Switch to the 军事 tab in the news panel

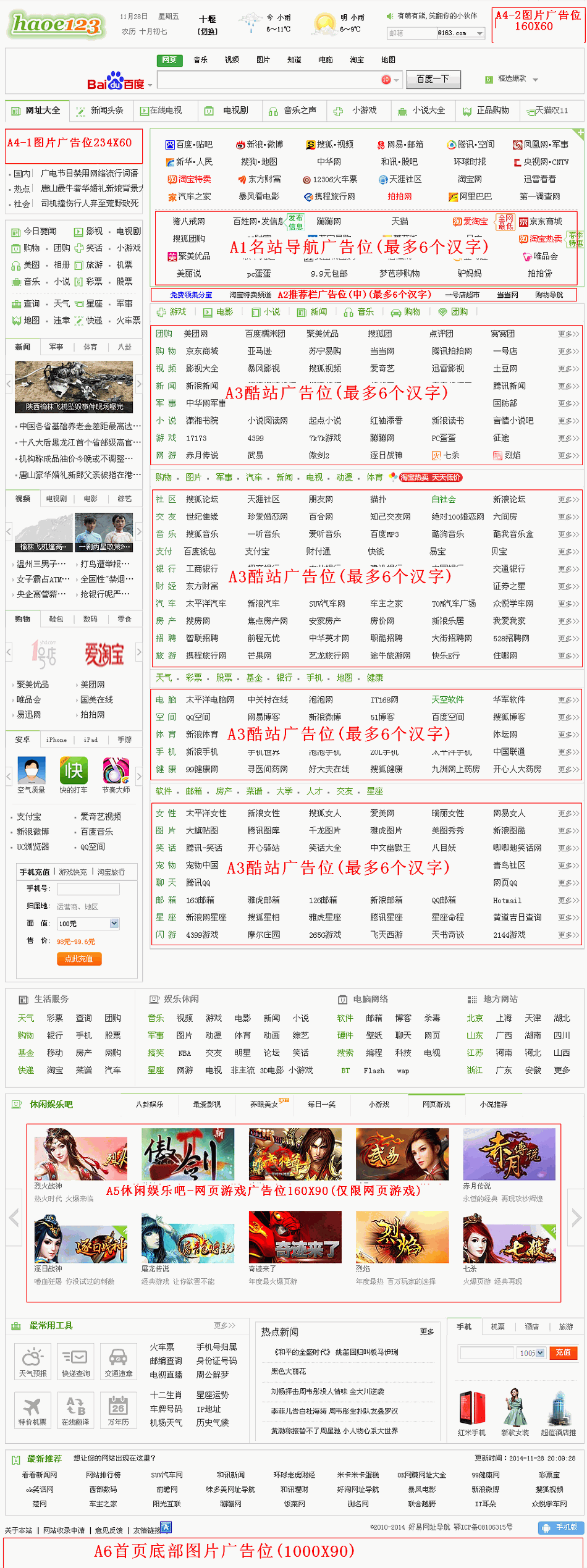pyautogui.click(x=56, y=347)
